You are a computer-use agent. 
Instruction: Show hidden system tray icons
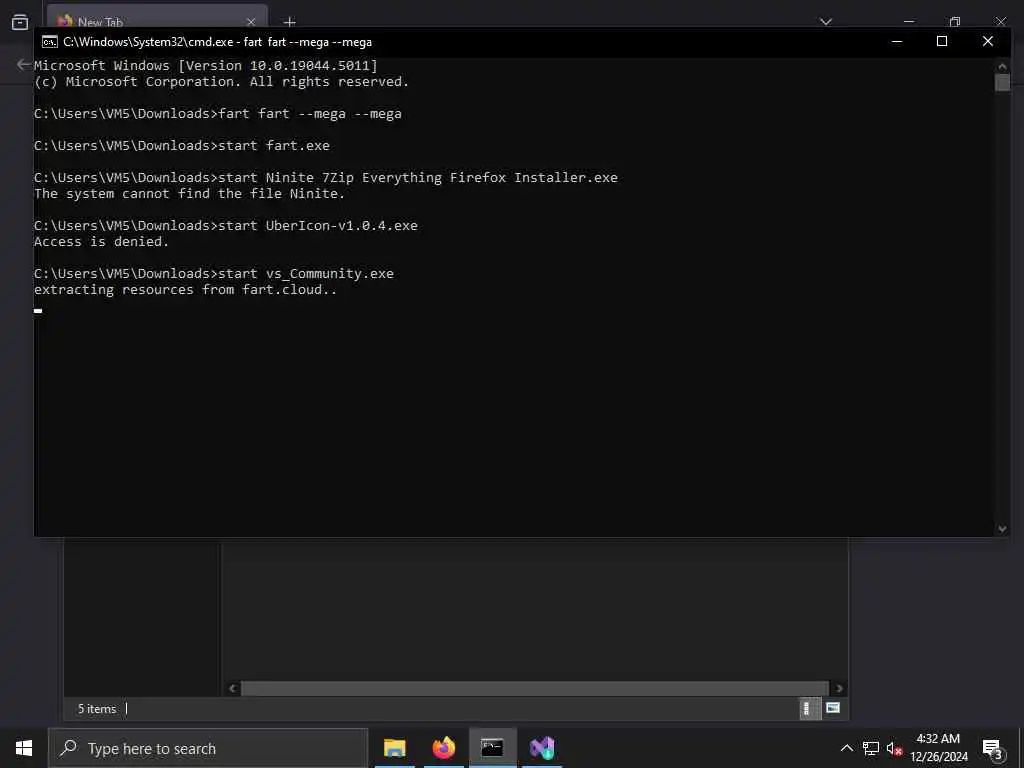point(846,748)
